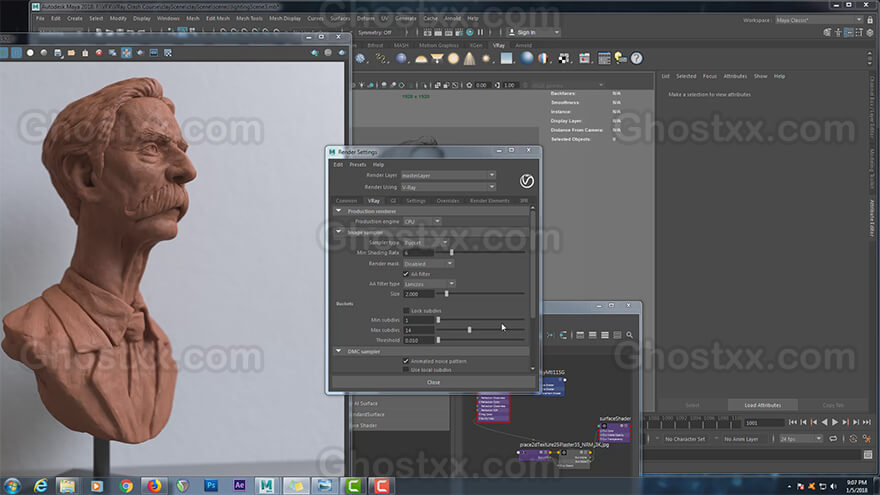Open the Sign In dropdown
880x495 pixels.
point(533,33)
